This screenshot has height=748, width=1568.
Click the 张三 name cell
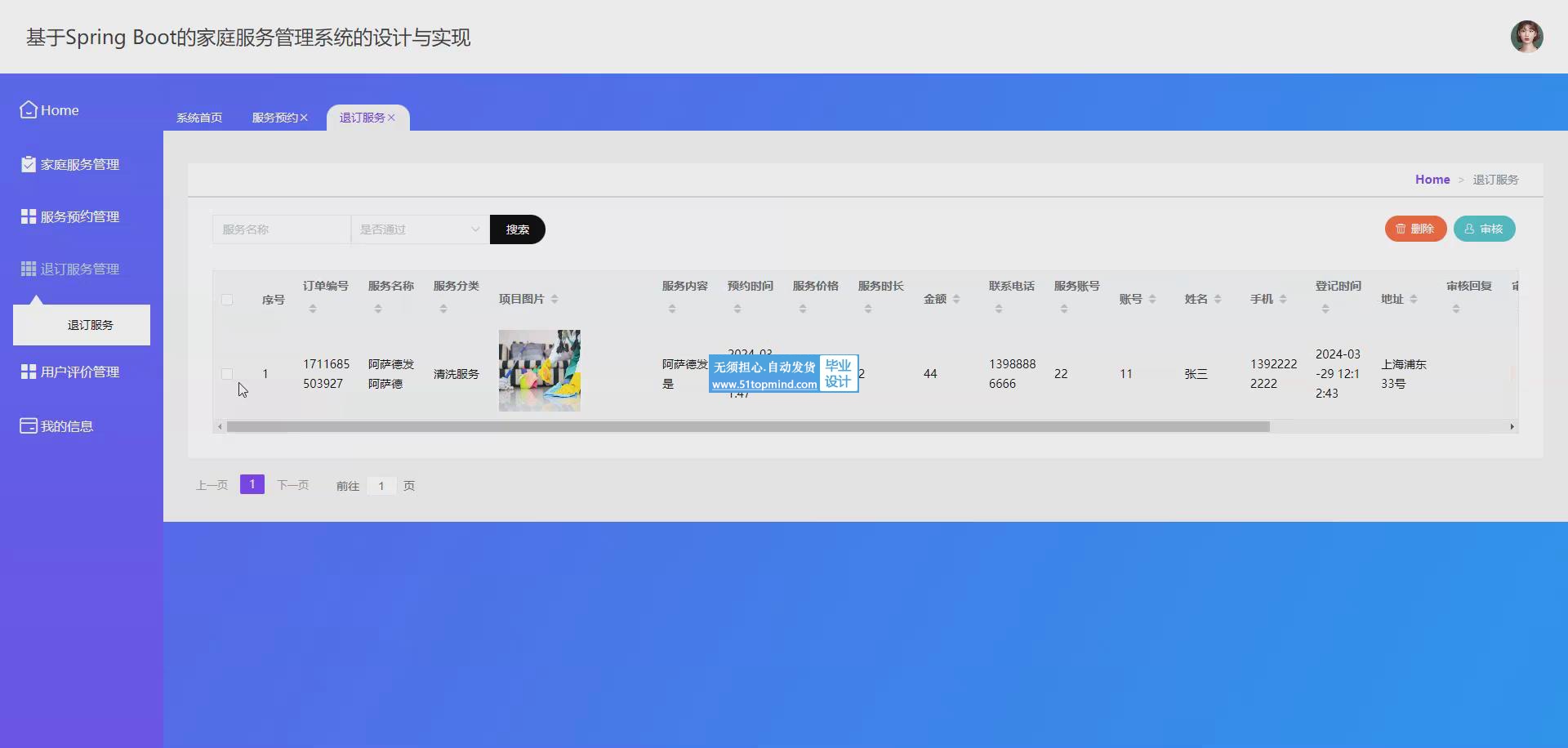click(x=1196, y=374)
